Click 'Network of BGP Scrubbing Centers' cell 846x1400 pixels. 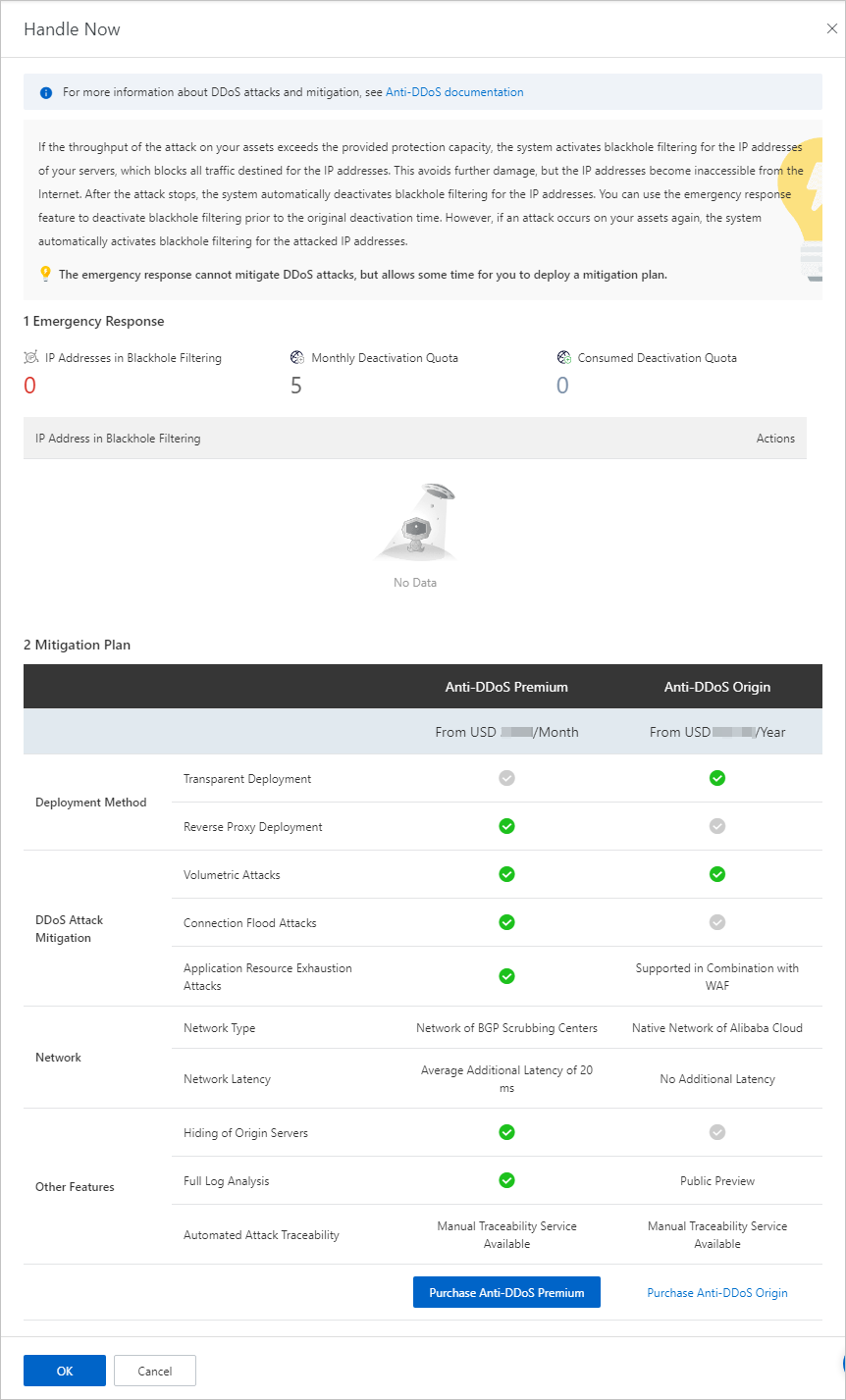pos(506,1028)
